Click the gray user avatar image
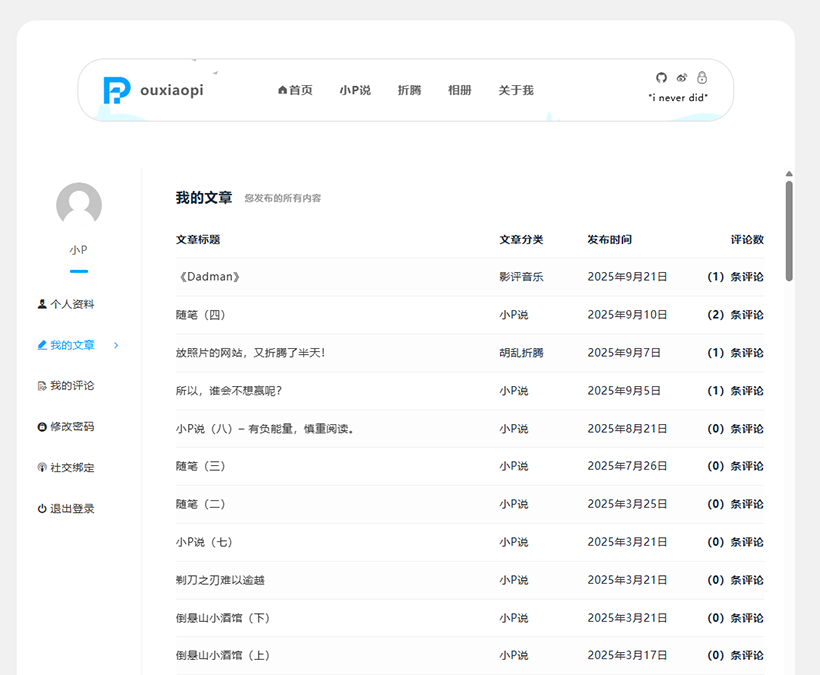The height and width of the screenshot is (675, 820). point(79,205)
